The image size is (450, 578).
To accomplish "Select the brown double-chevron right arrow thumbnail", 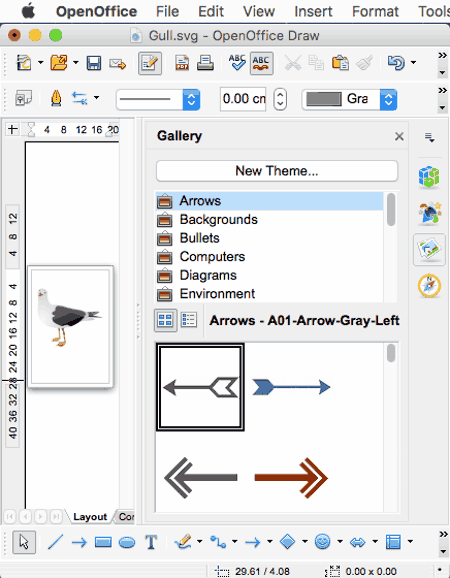I will [291, 478].
